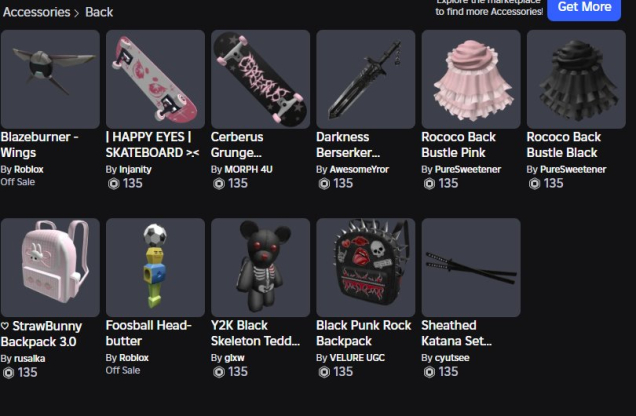This screenshot has height=416, width=636.
Task: Open Cerberus Grunge skateboard thumbnail
Action: tap(260, 79)
